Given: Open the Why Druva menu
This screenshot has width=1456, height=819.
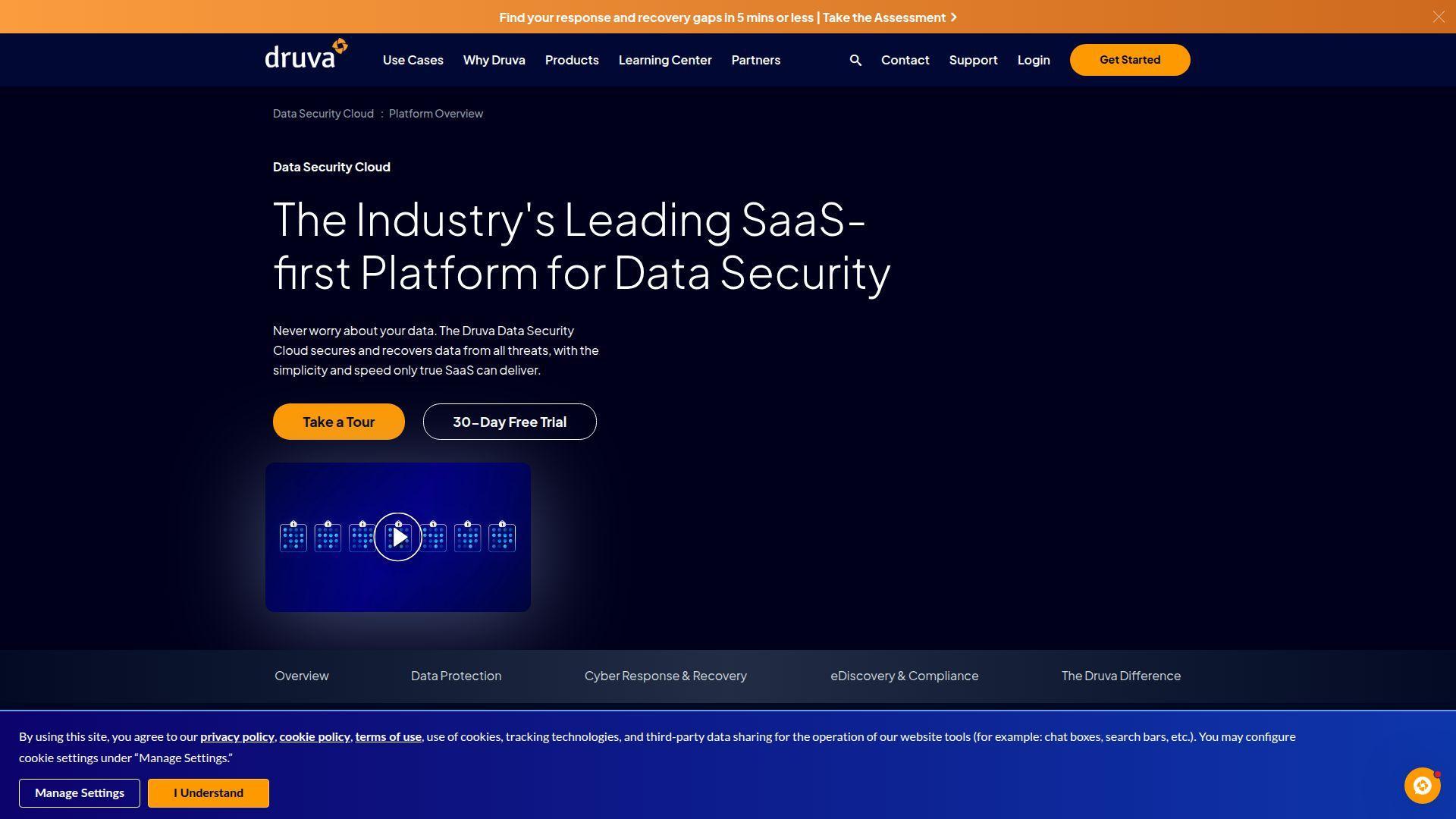Looking at the screenshot, I should (x=494, y=60).
